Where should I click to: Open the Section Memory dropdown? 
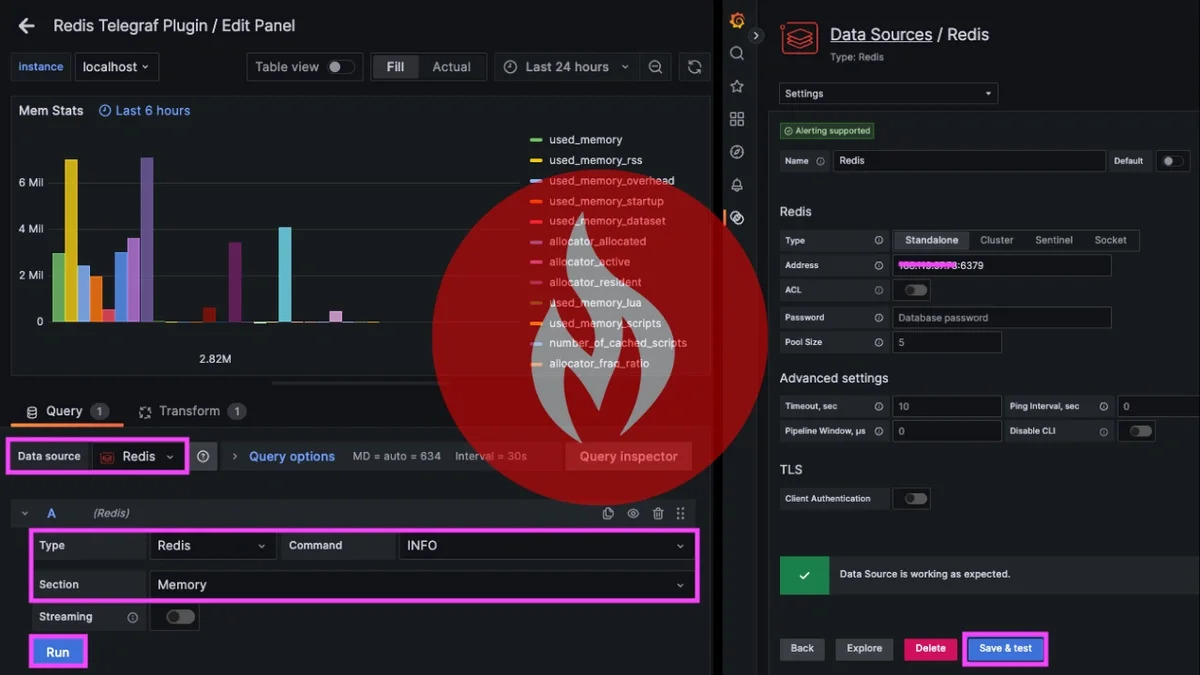421,585
